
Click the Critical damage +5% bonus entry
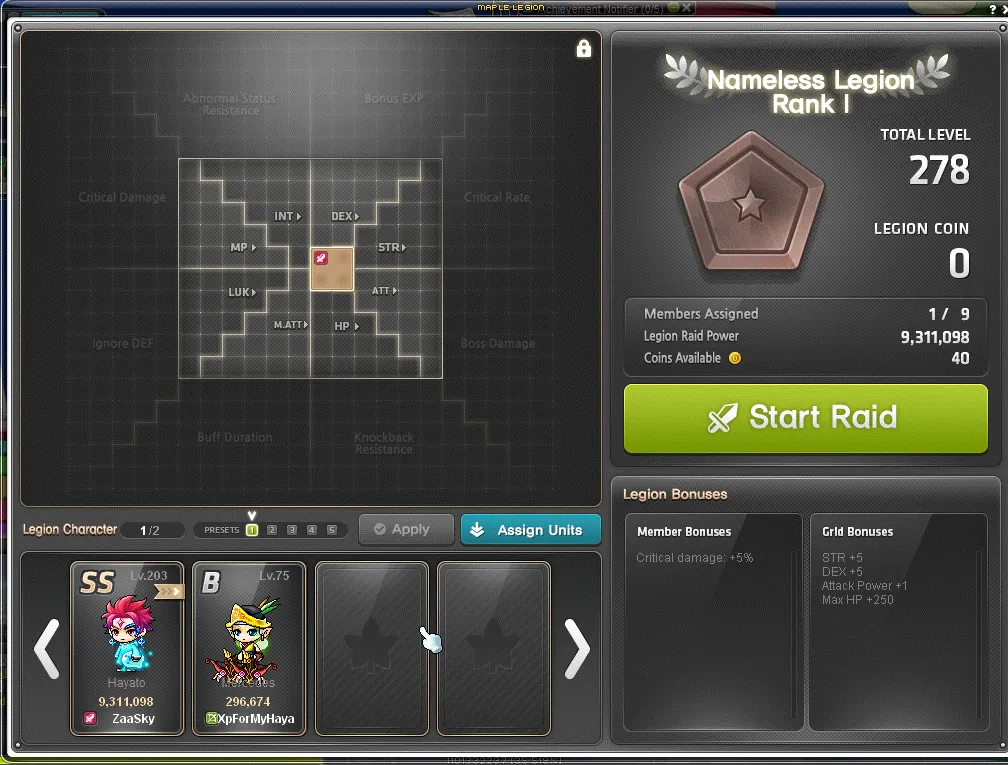pos(694,558)
